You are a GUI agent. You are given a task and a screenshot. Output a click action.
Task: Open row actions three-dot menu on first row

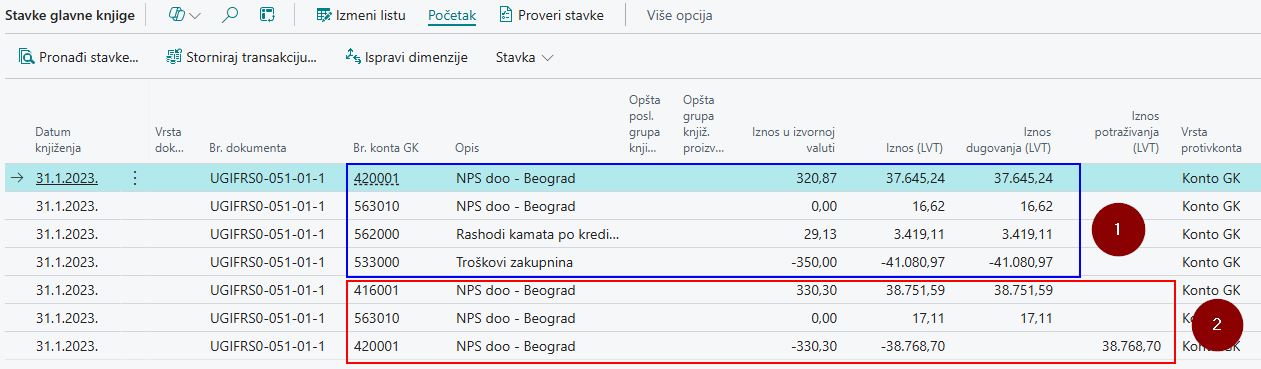135,178
